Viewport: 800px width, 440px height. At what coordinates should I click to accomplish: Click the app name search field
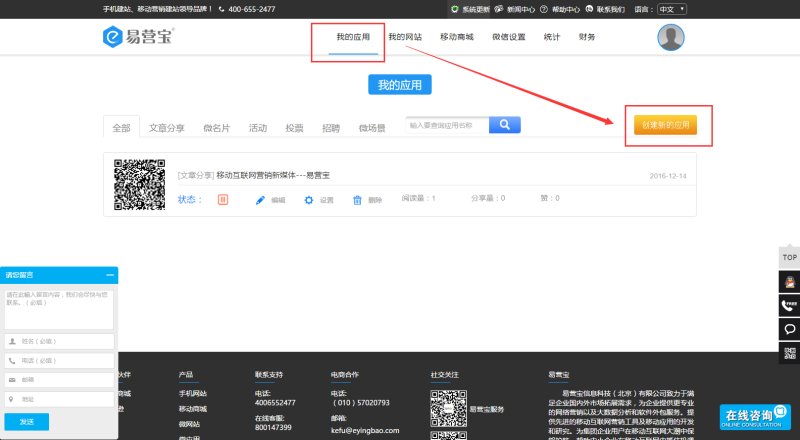tap(447, 125)
